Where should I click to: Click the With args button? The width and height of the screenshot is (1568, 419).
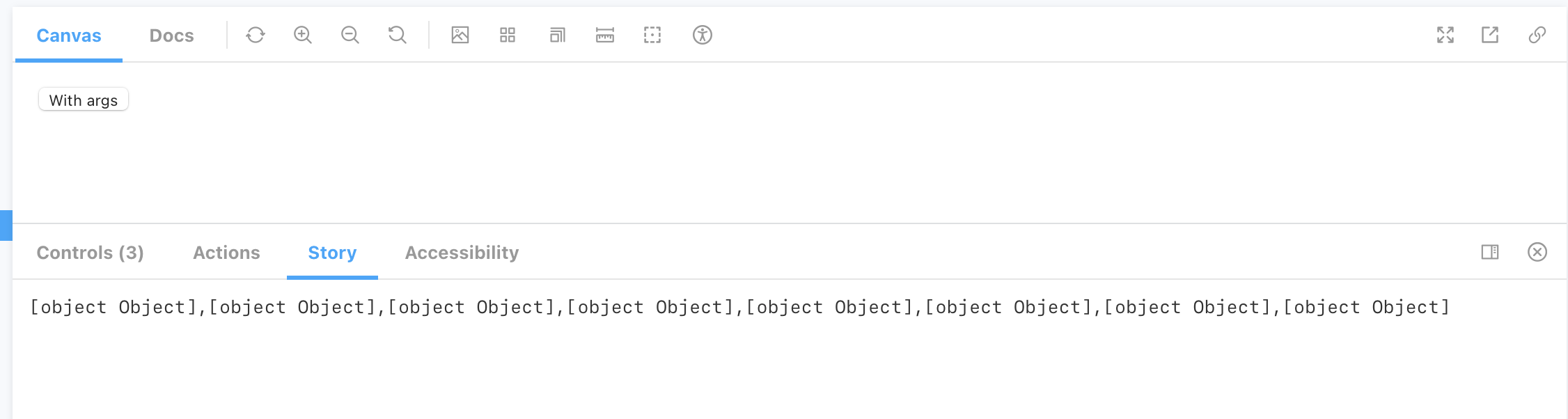click(x=83, y=100)
